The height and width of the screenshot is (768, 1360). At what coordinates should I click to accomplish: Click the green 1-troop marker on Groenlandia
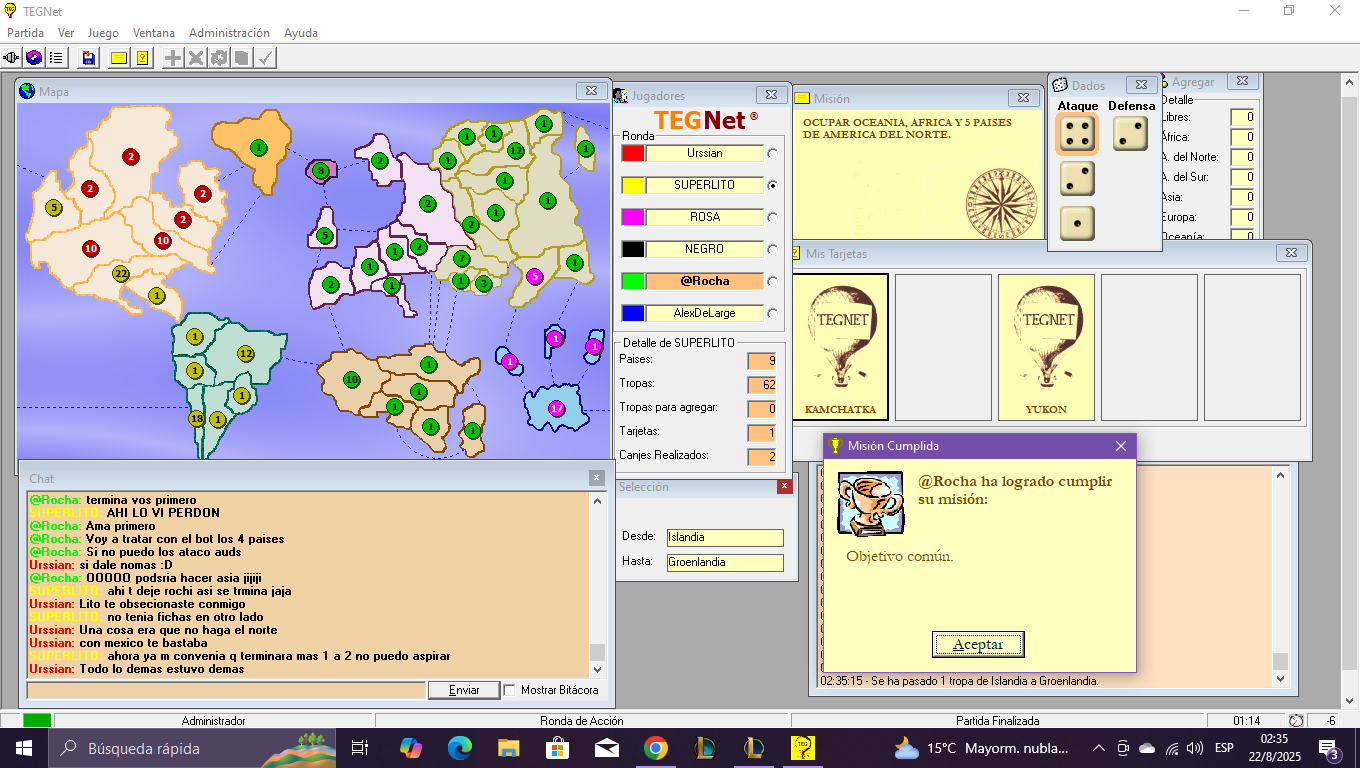[259, 148]
